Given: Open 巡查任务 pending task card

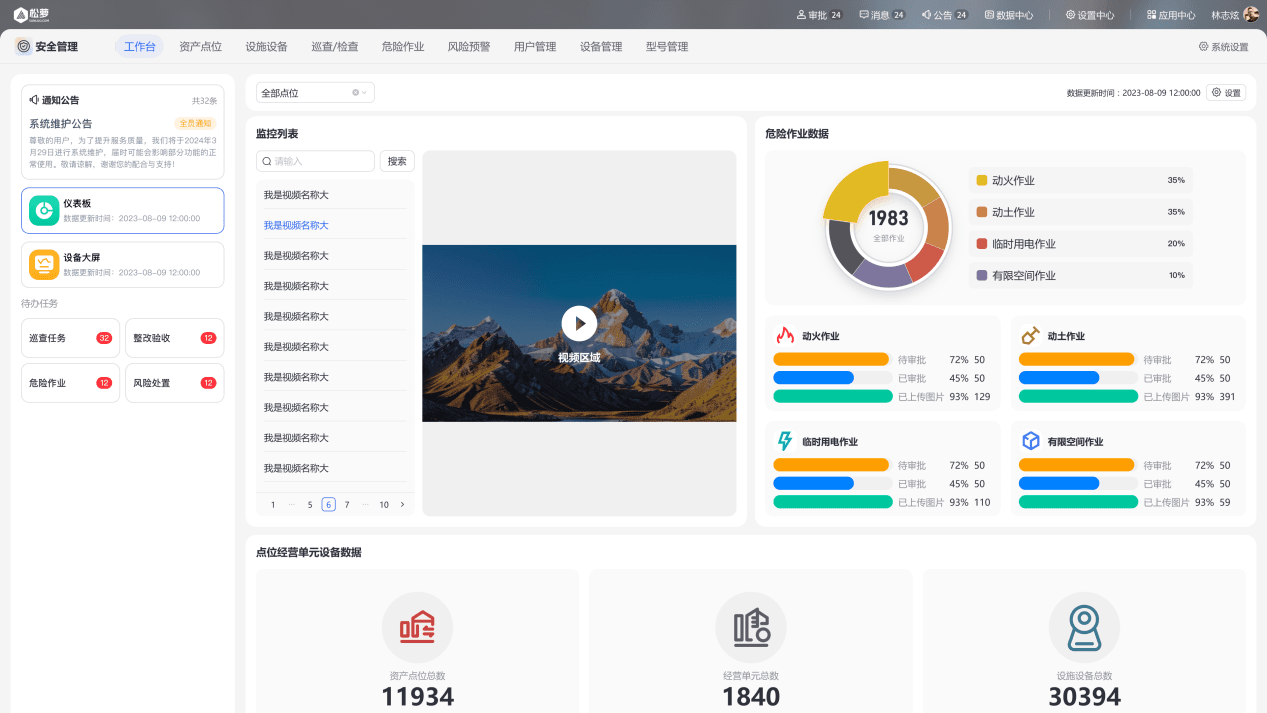Looking at the screenshot, I should point(70,338).
